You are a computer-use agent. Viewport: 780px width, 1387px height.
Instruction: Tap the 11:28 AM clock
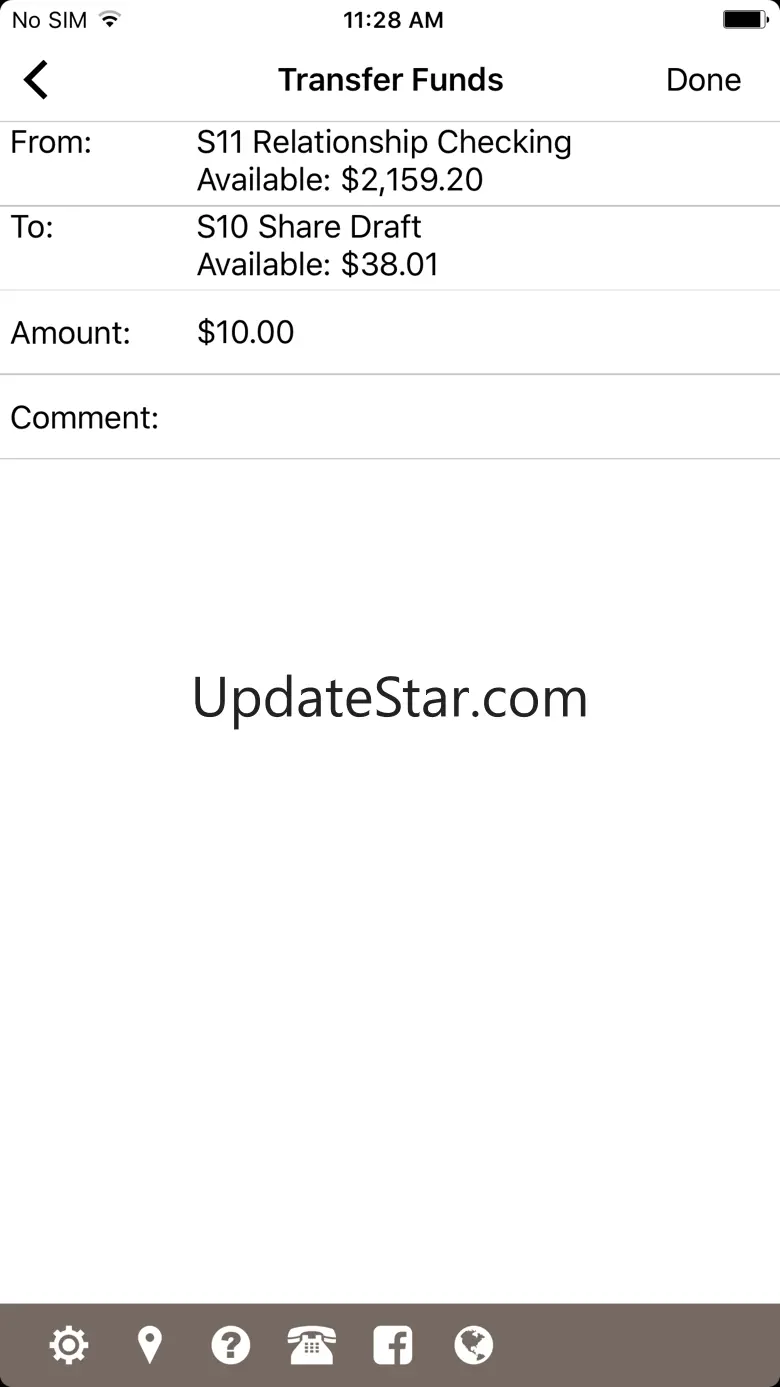393,20
